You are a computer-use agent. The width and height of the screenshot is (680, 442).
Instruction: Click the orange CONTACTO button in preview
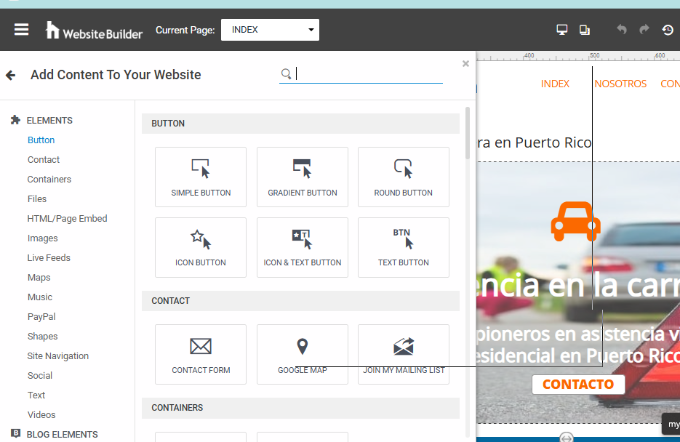578,384
